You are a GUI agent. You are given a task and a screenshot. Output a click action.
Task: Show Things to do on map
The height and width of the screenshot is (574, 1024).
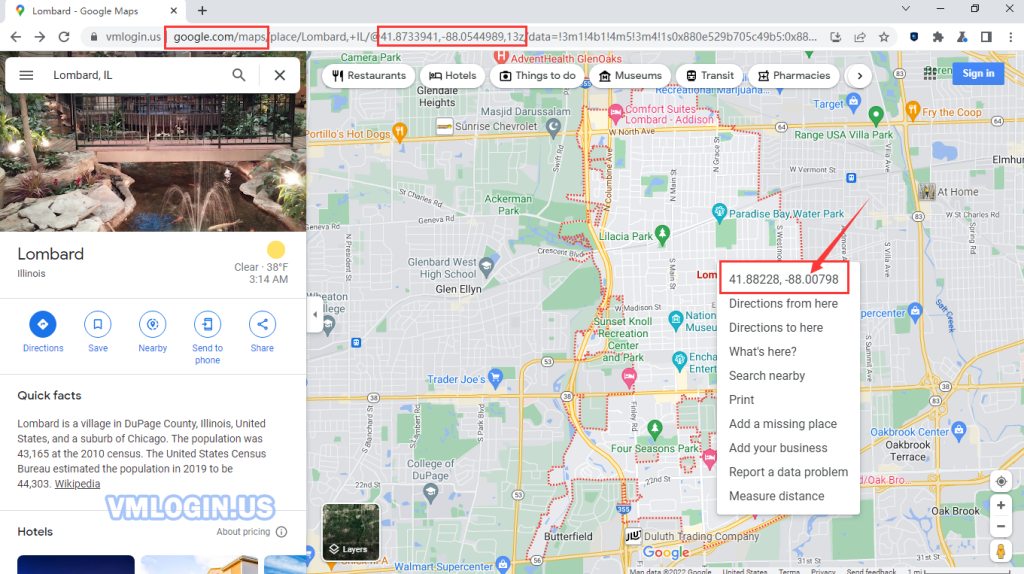tap(537, 76)
